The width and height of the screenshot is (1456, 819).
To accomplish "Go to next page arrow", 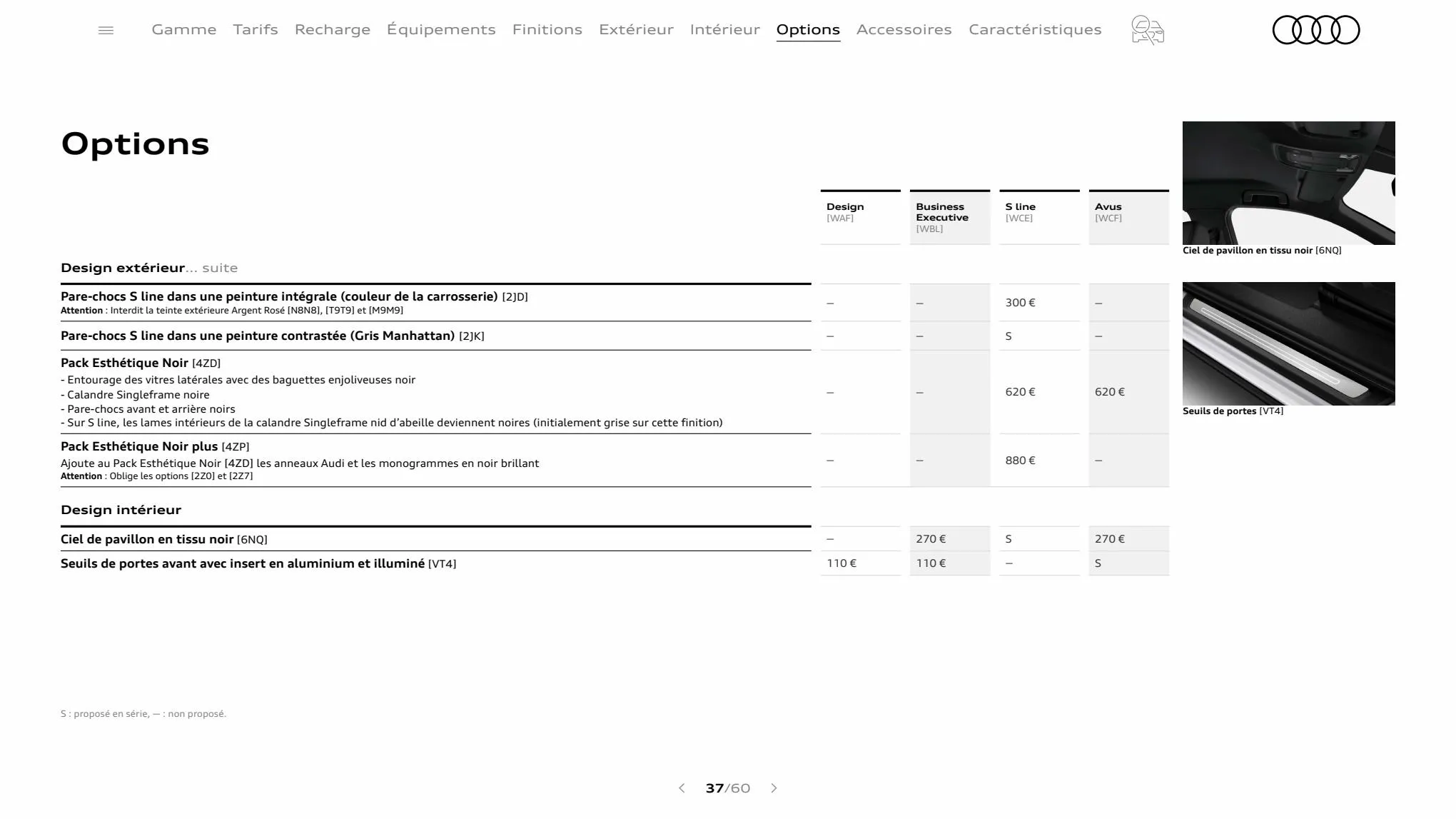I will click(774, 788).
